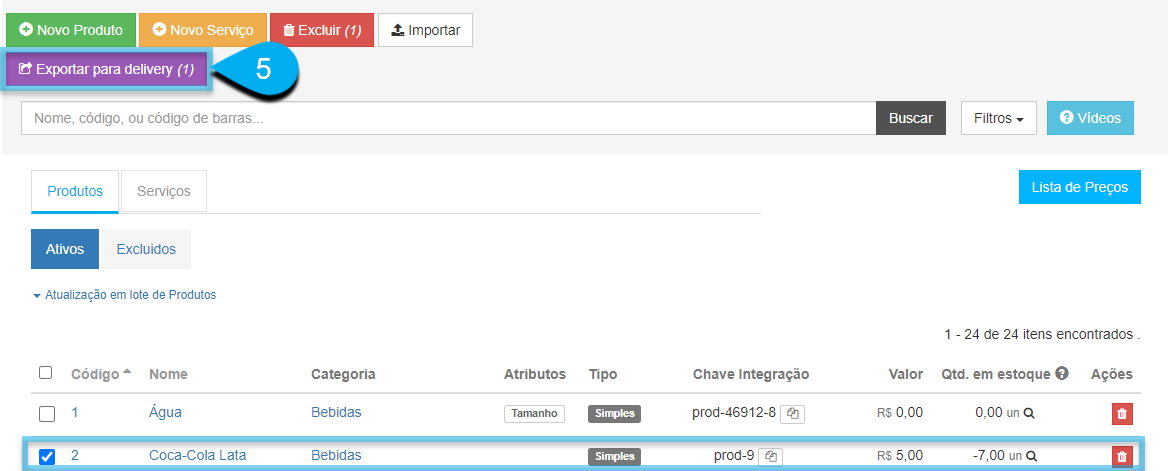This screenshot has height=471, width=1168.
Task: Sort by Código column arrow
Action: [127, 372]
